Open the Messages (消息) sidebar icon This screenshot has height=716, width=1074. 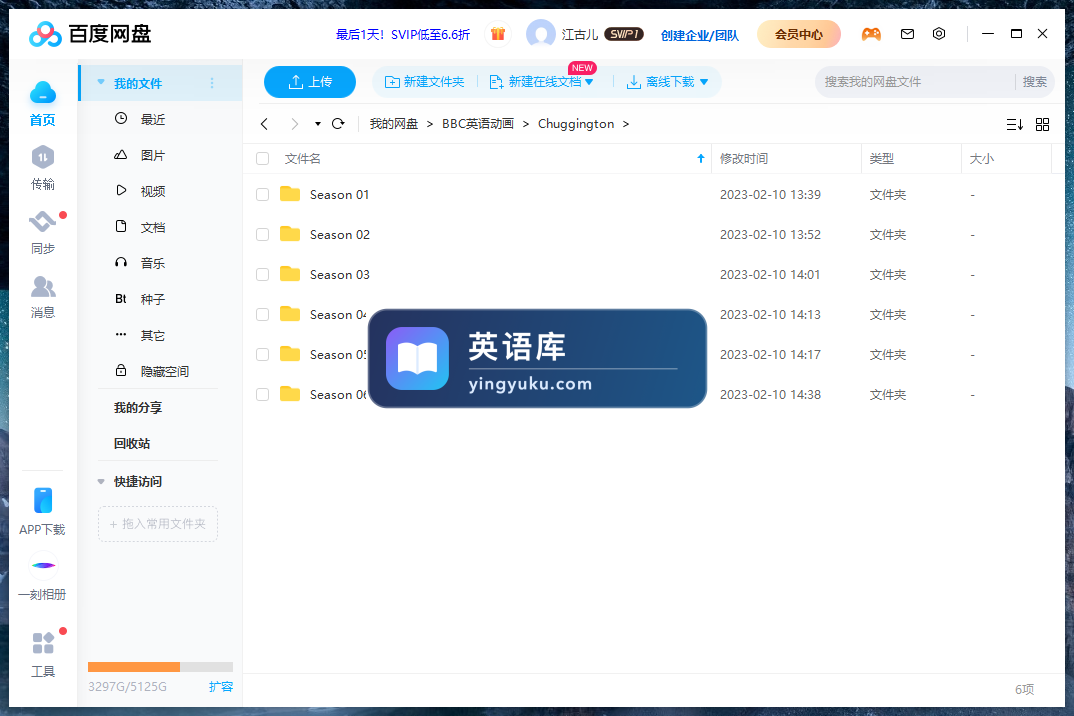[42, 286]
